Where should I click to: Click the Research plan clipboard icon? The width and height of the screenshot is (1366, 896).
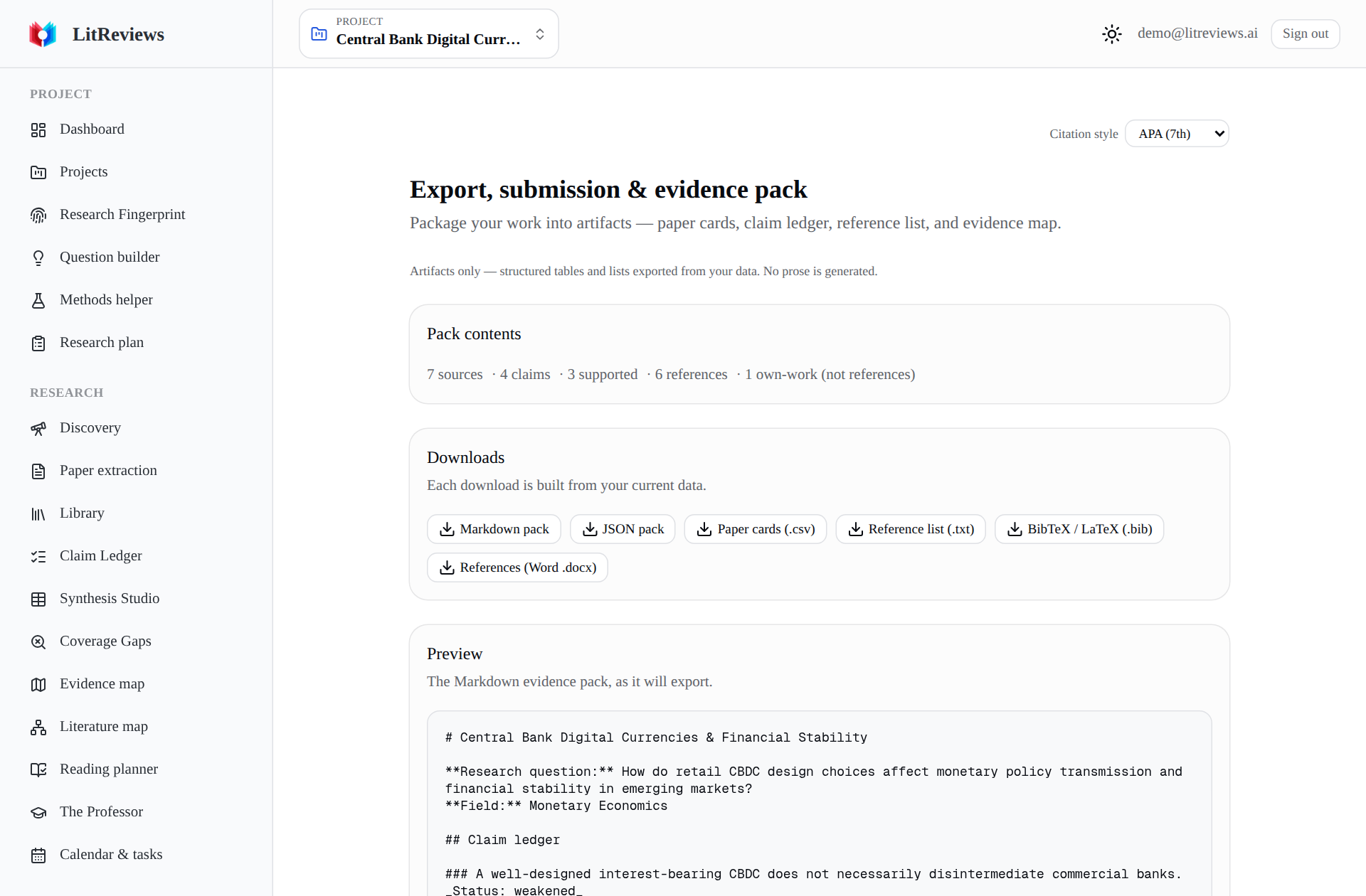(x=38, y=343)
